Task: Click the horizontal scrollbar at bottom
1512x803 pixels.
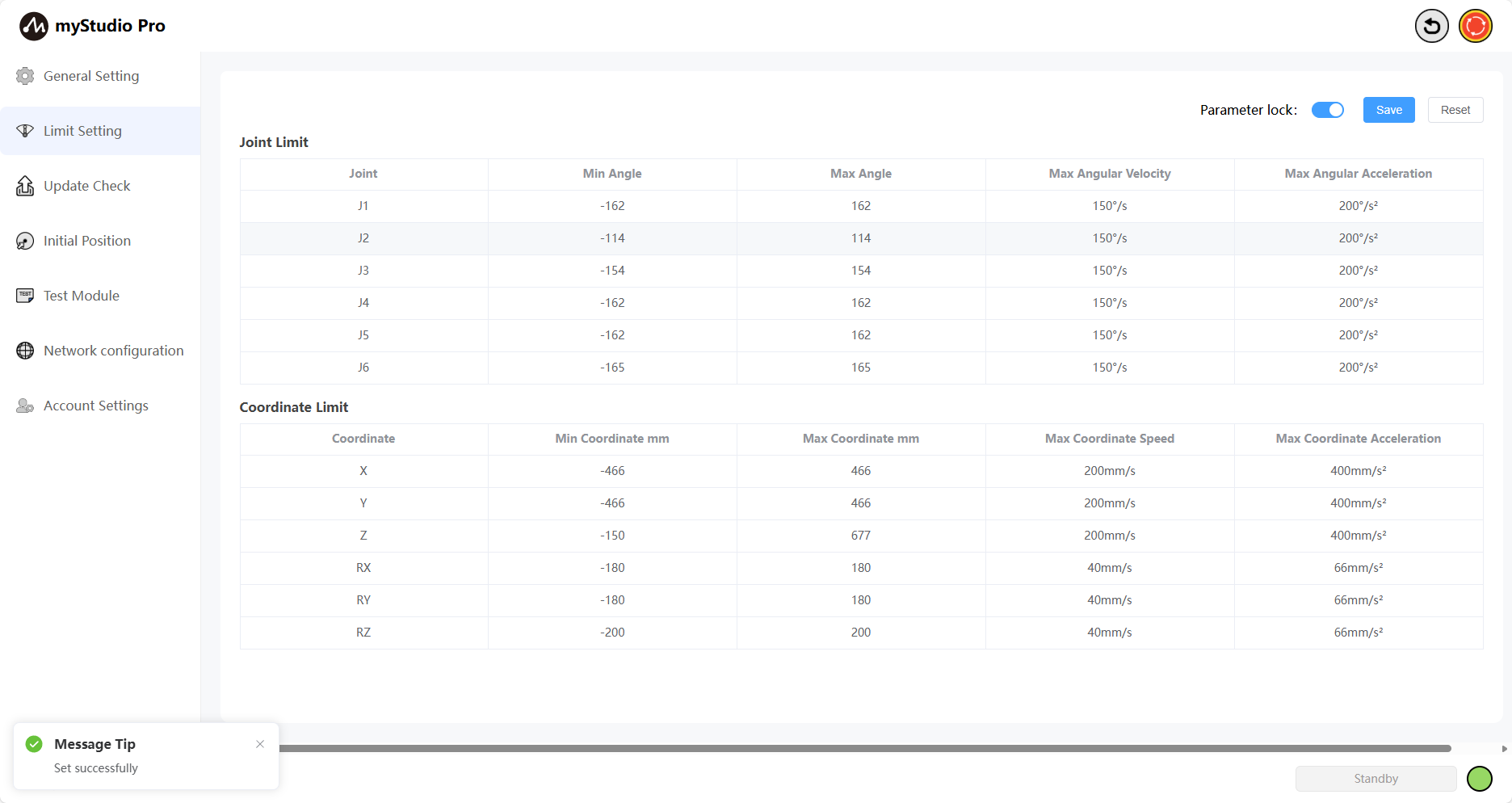Action: pos(864,749)
